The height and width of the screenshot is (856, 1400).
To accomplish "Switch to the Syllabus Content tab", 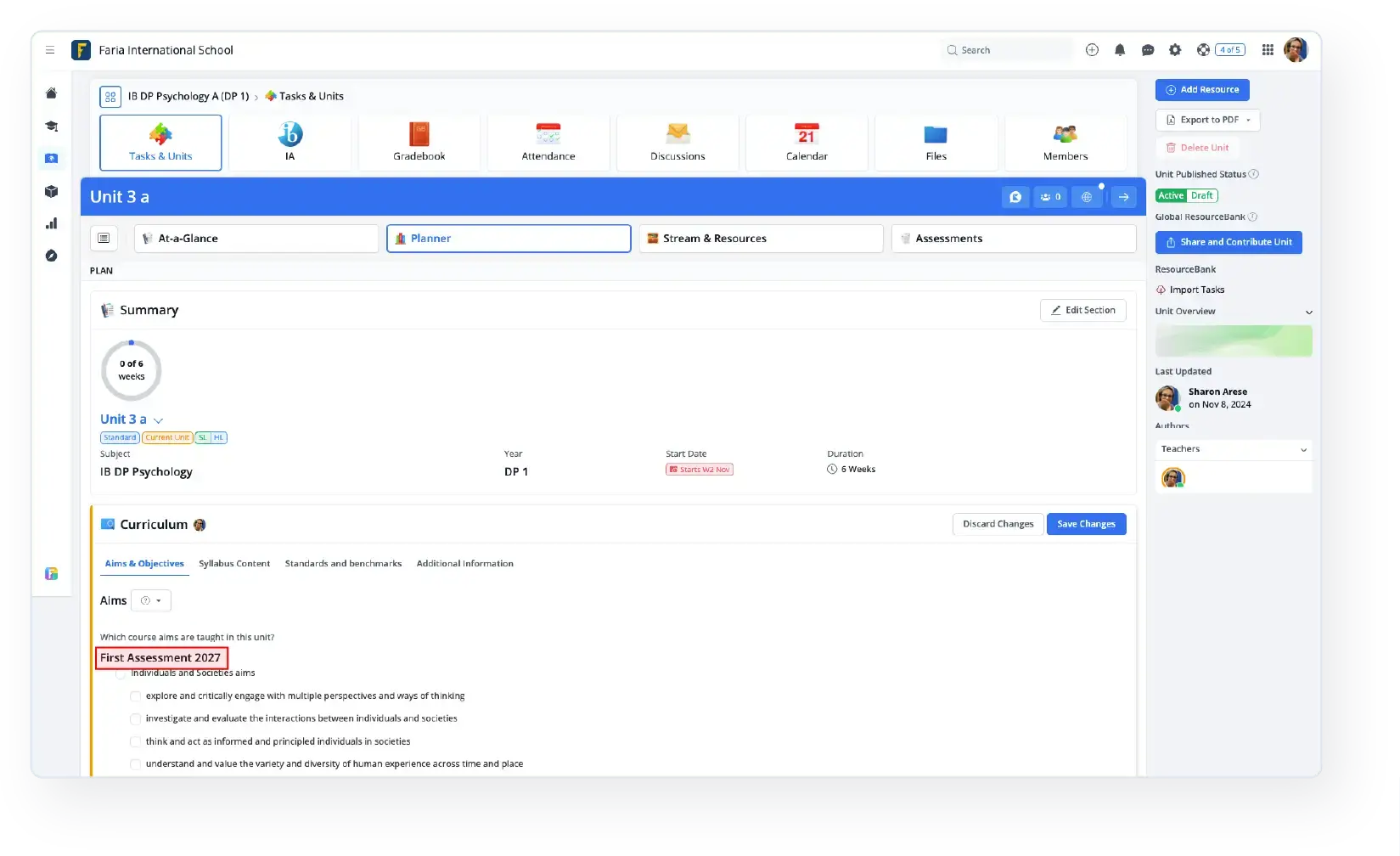I will coord(234,564).
